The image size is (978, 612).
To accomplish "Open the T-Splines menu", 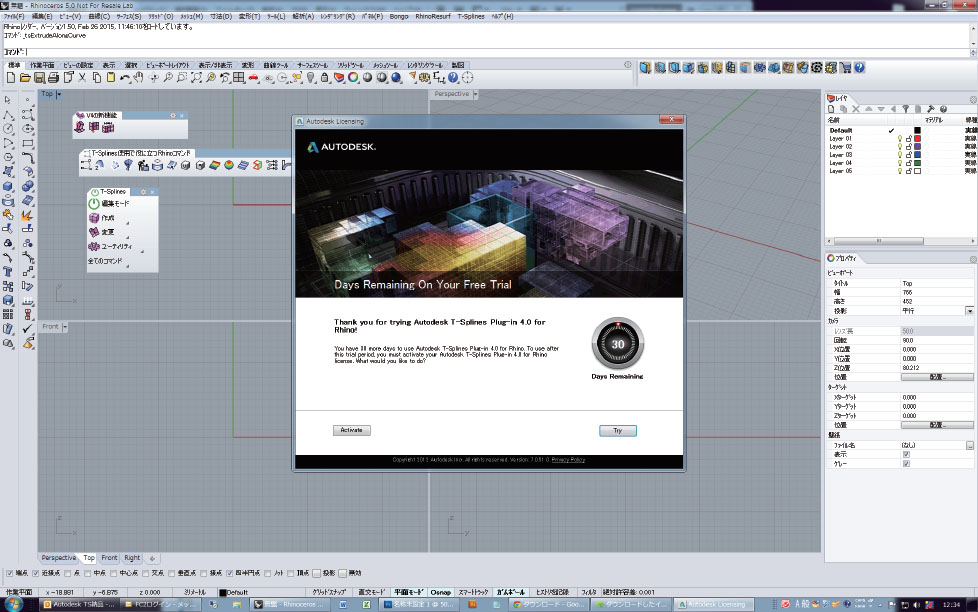I will click(471, 16).
